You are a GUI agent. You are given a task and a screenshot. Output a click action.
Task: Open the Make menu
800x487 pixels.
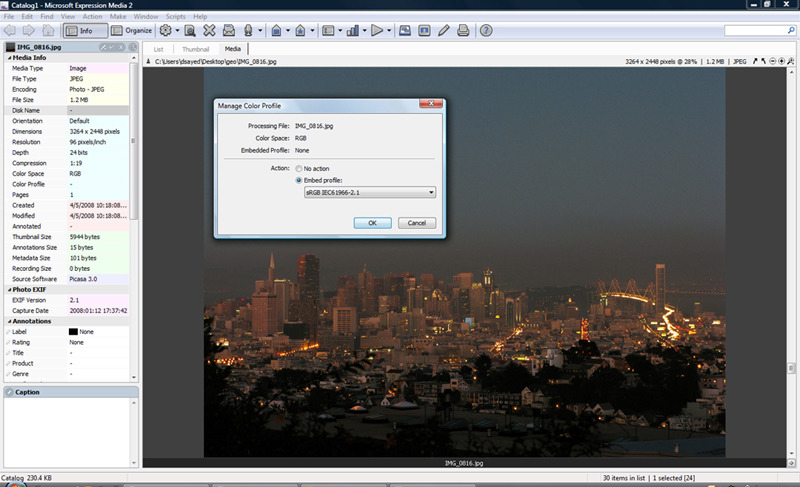118,16
